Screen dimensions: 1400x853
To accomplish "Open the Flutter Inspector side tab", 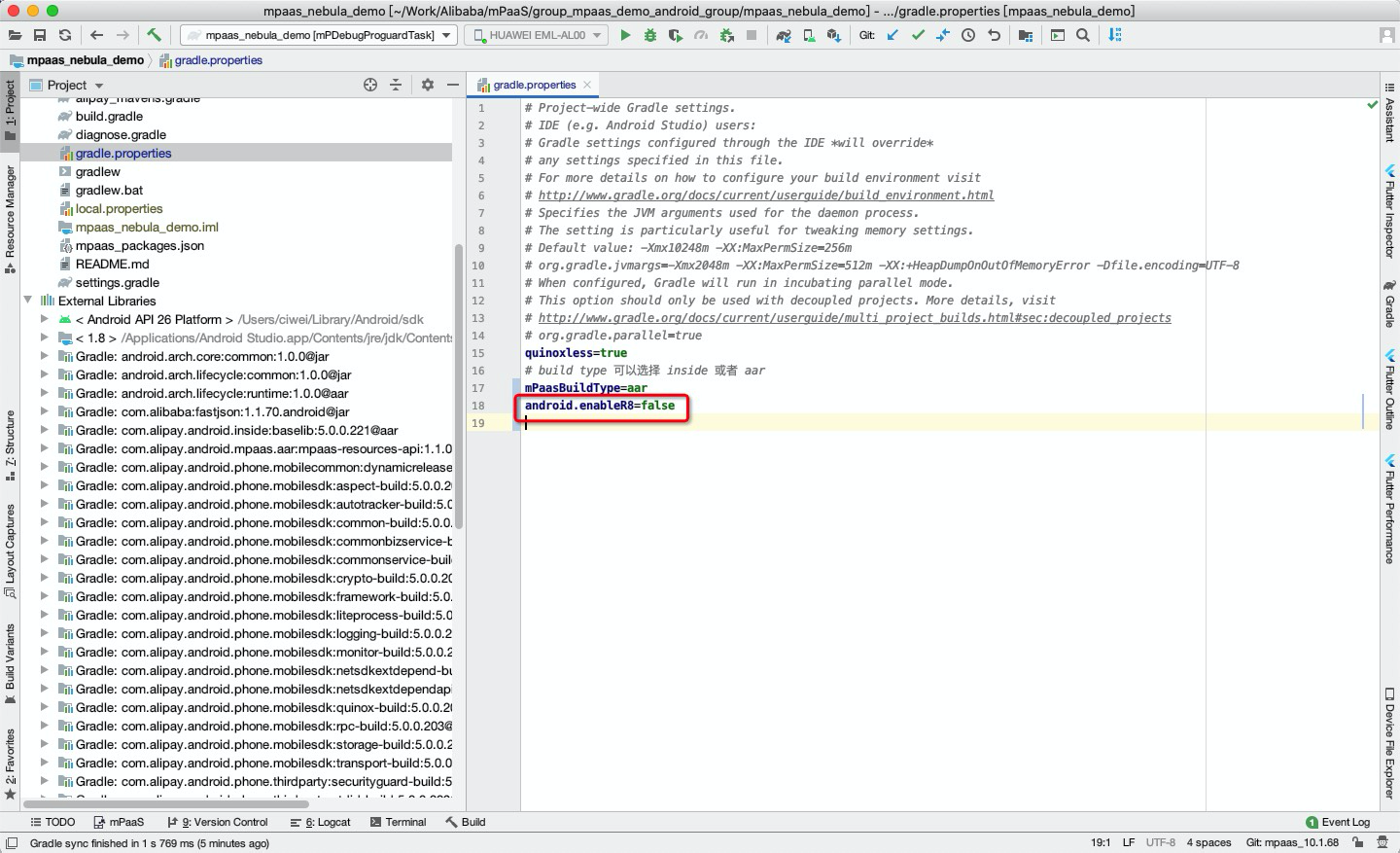I will click(1389, 211).
